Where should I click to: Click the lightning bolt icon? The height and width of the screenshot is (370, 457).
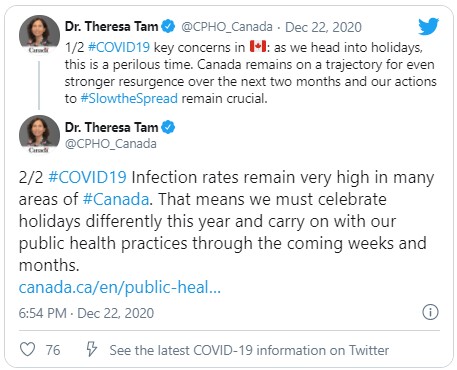(91, 349)
